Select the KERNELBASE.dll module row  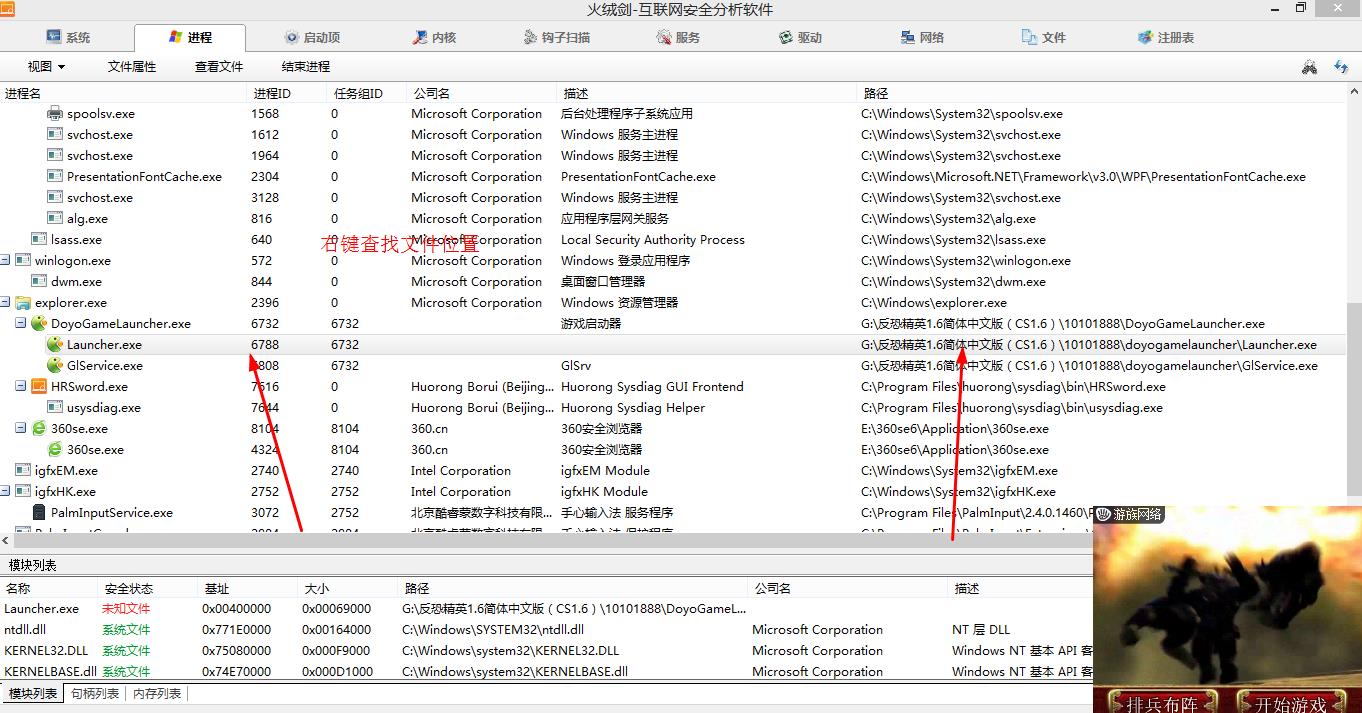[x=546, y=672]
